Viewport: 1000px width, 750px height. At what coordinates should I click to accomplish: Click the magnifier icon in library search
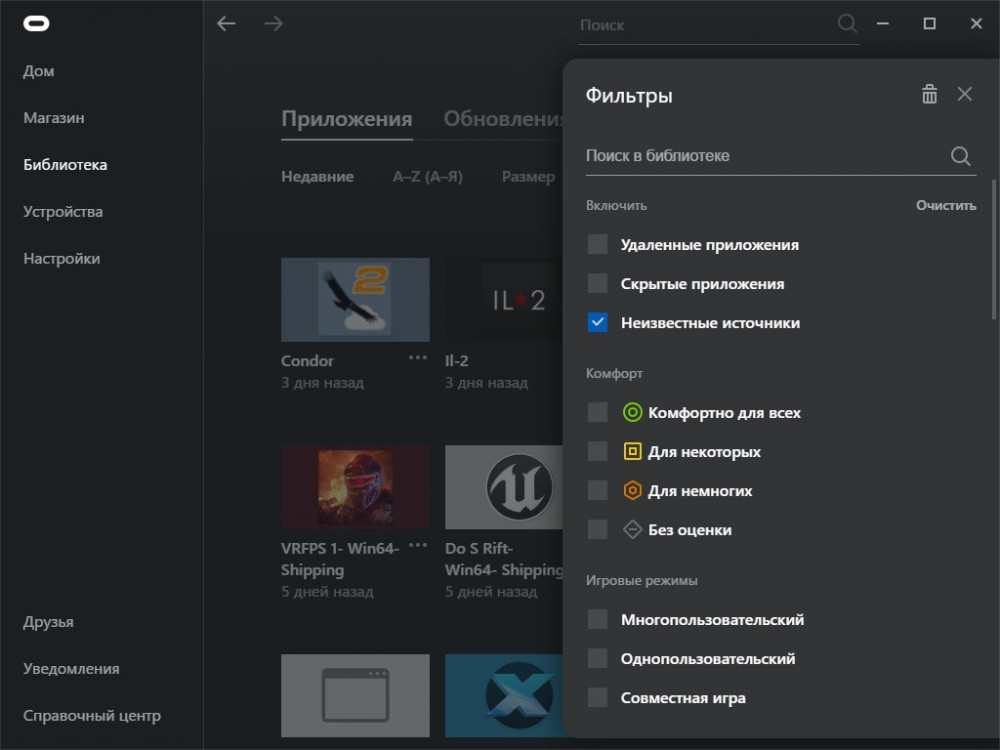point(960,156)
